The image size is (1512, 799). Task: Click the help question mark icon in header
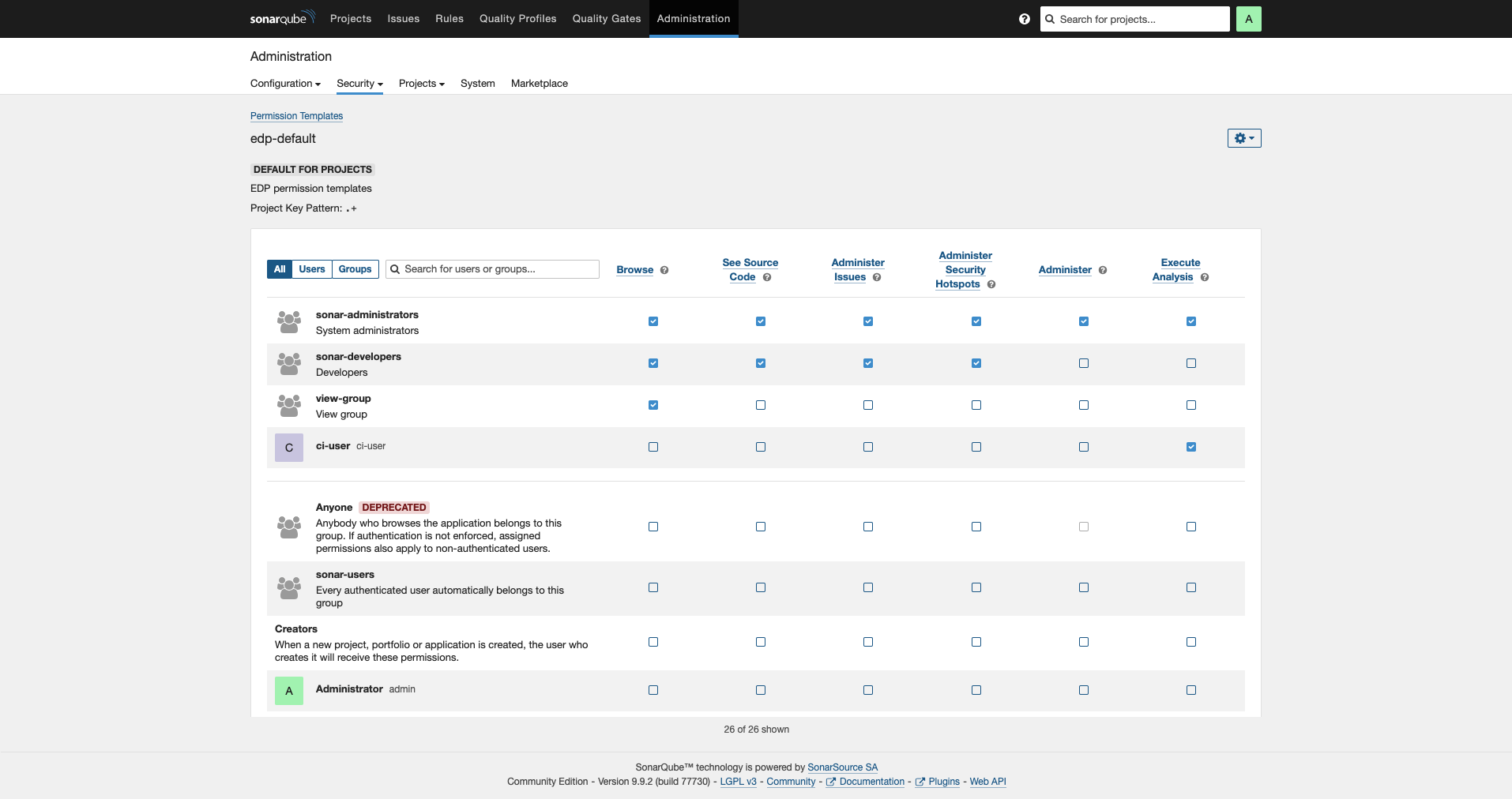tap(1023, 19)
